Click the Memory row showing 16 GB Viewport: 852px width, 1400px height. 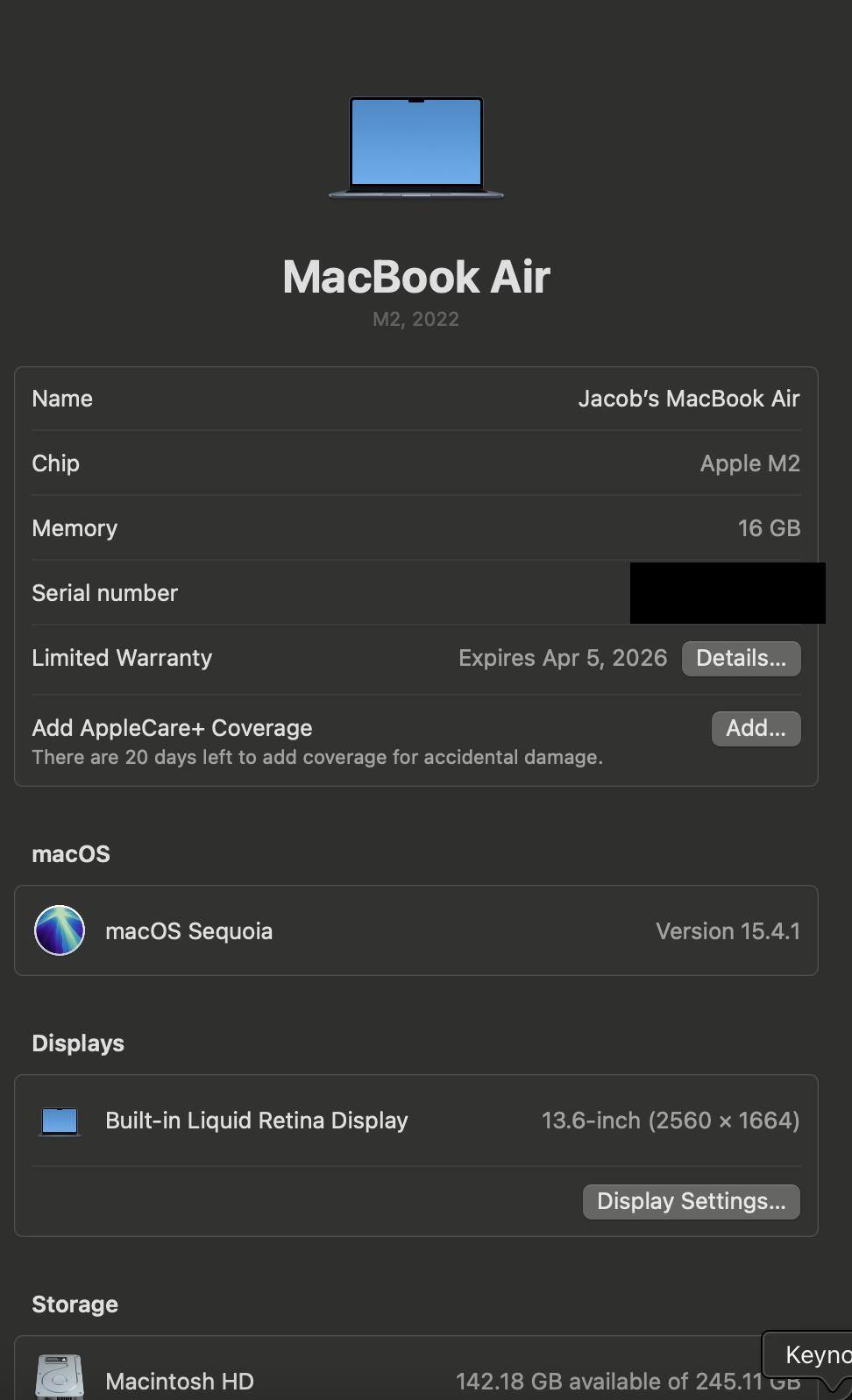(416, 528)
